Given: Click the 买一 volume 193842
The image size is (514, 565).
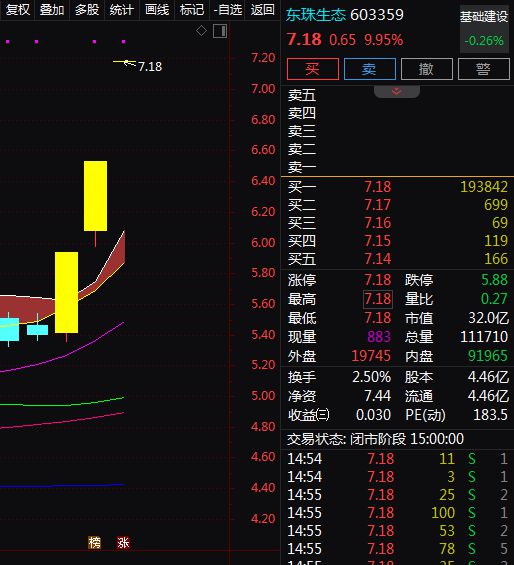Looking at the screenshot, I should pyautogui.click(x=484, y=187).
